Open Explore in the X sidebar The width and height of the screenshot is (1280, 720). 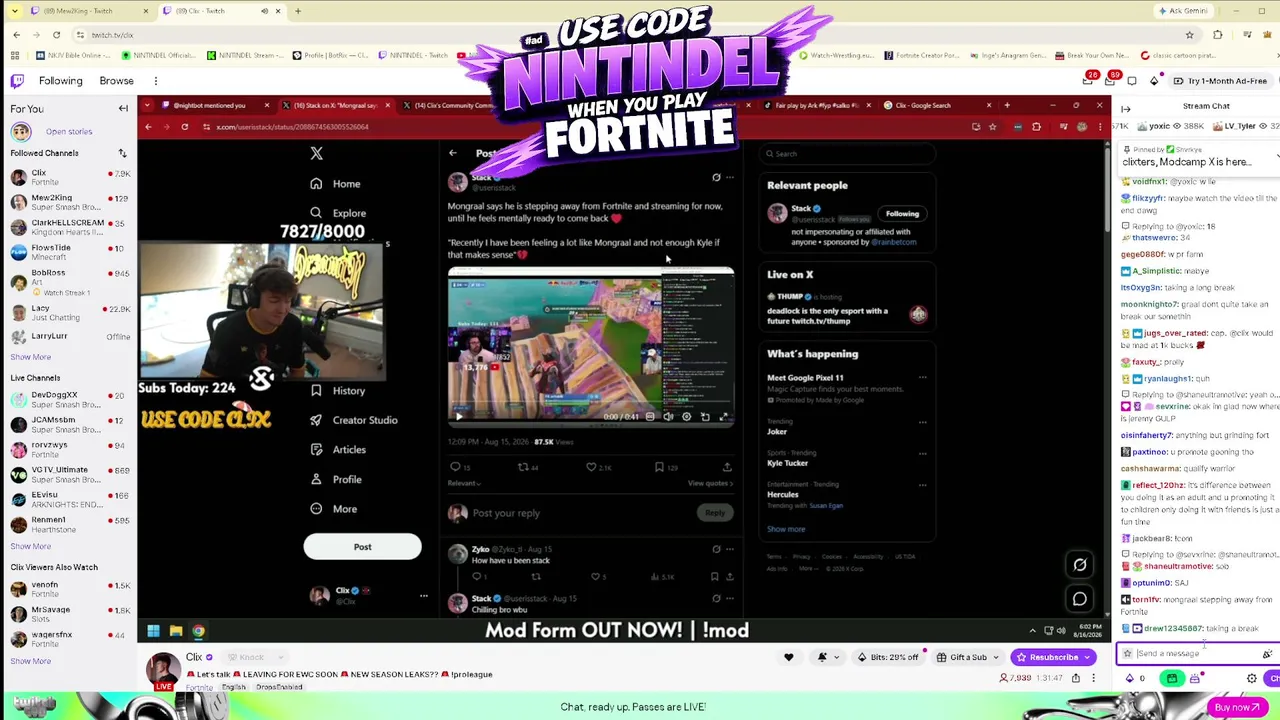[338, 213]
